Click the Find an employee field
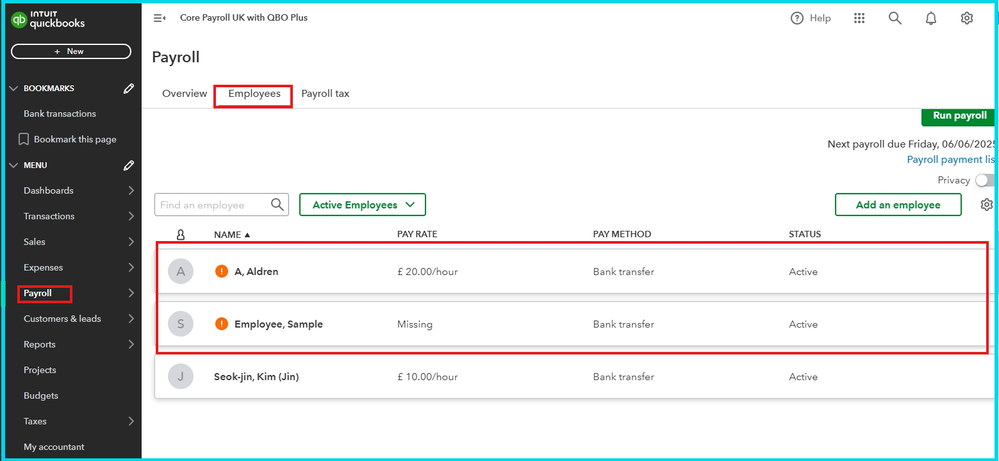 [221, 205]
